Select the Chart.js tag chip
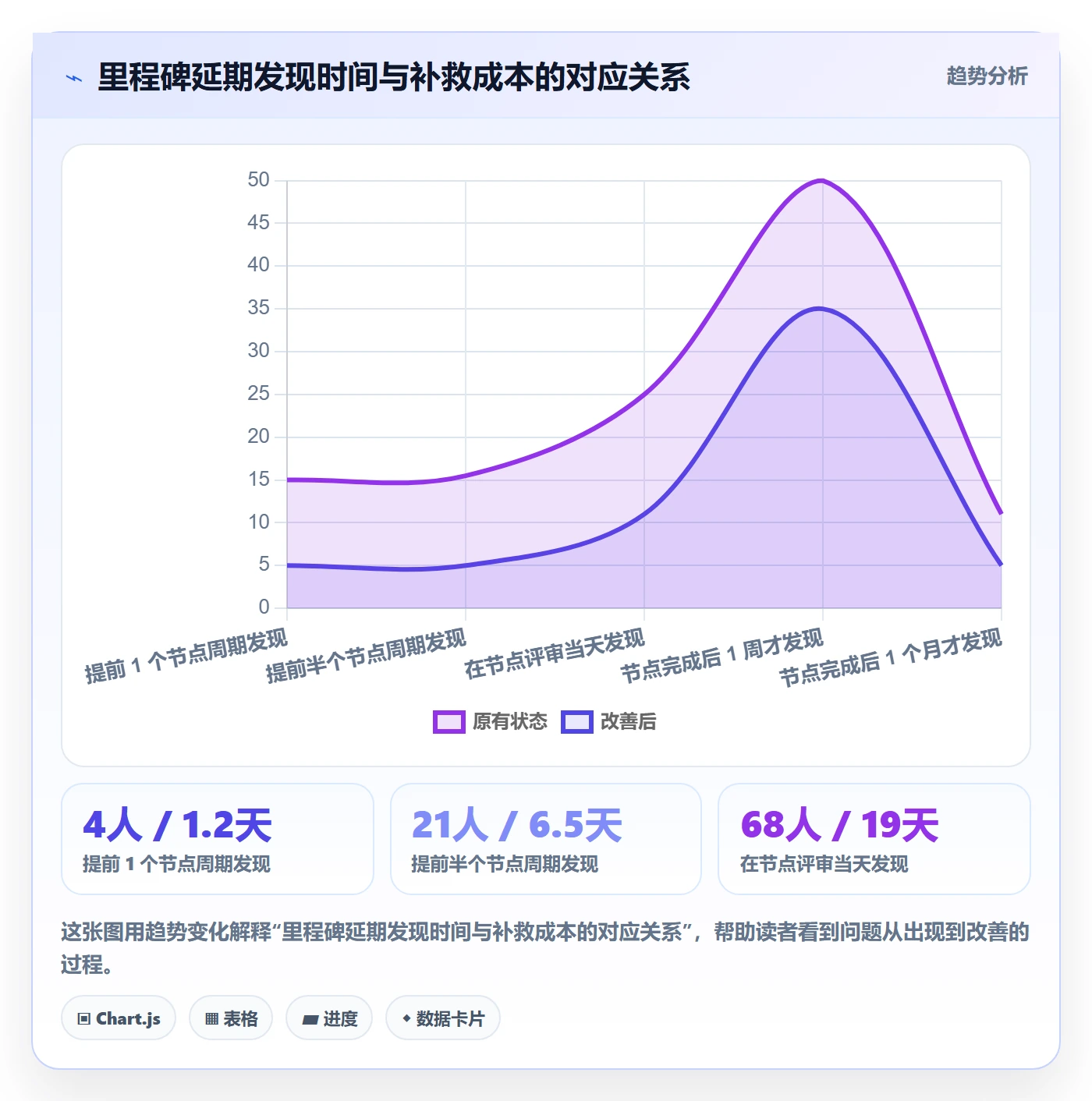This screenshot has height=1101, width=1092. [119, 1018]
